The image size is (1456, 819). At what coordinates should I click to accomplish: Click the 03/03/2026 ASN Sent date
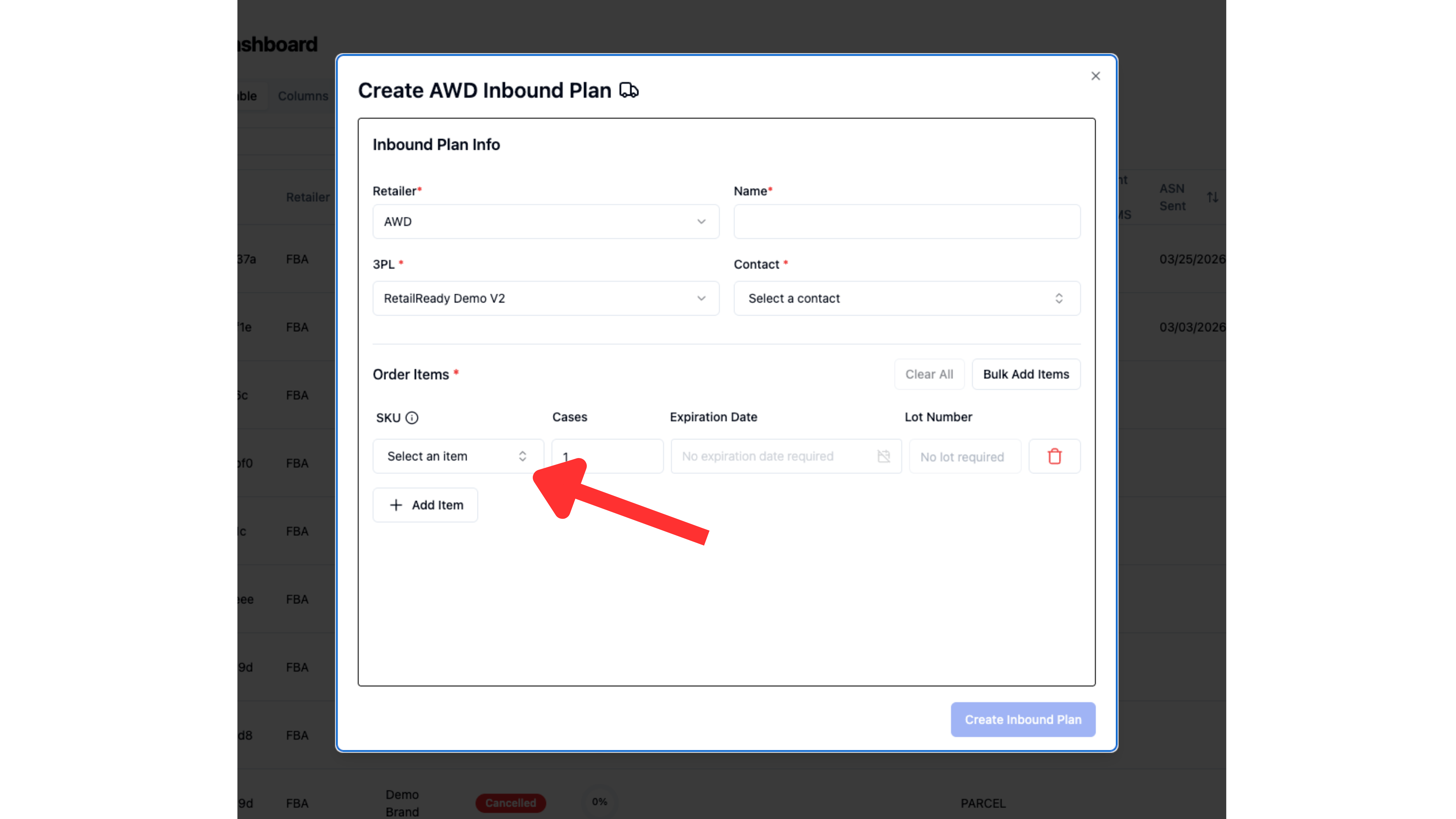[x=1192, y=327]
